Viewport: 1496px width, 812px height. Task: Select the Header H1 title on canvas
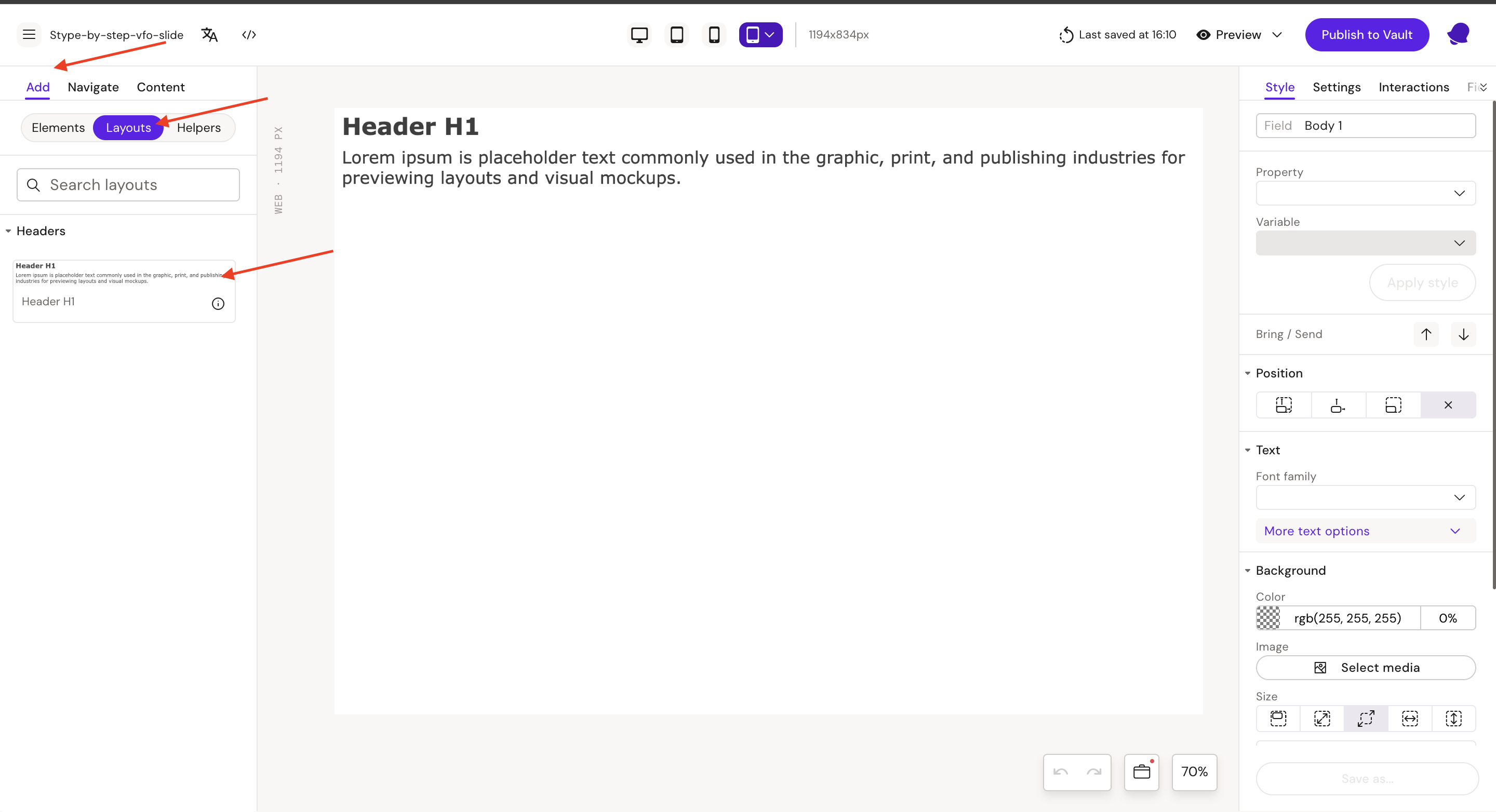point(410,127)
